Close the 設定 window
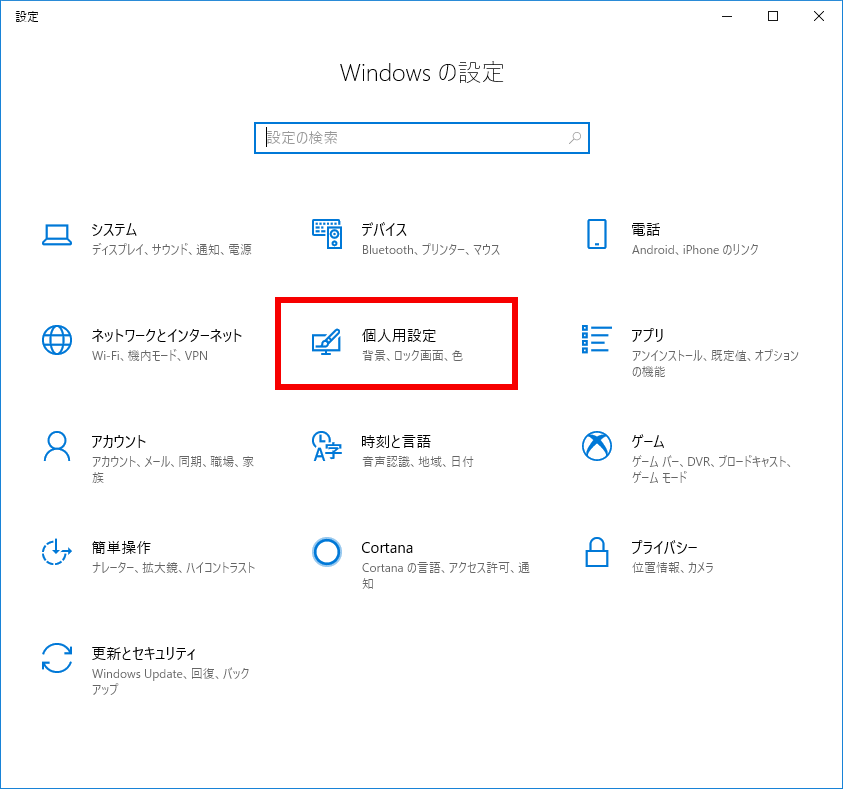The height and width of the screenshot is (789, 843). coord(819,16)
